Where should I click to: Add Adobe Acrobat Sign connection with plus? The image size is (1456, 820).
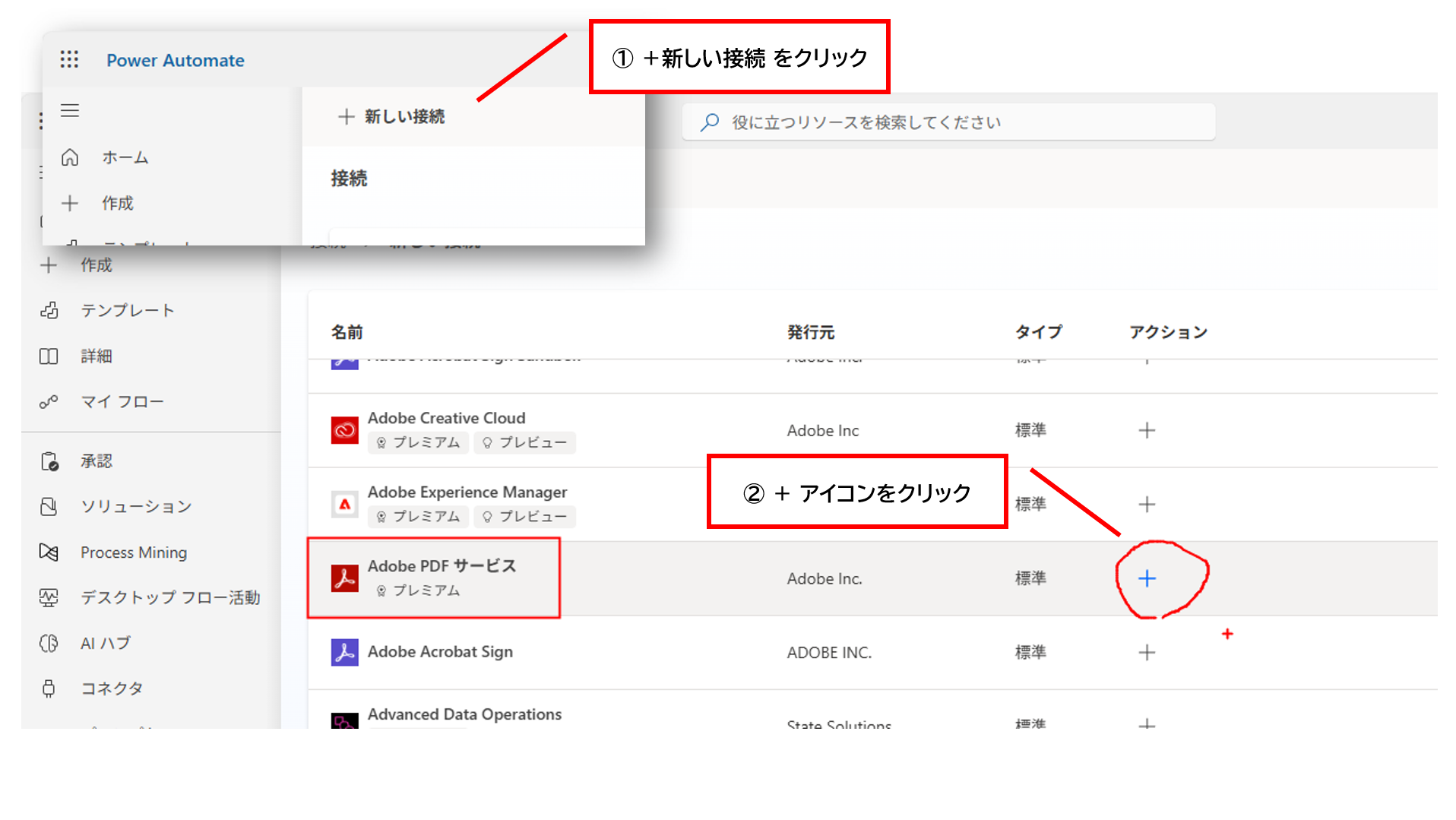point(1147,652)
